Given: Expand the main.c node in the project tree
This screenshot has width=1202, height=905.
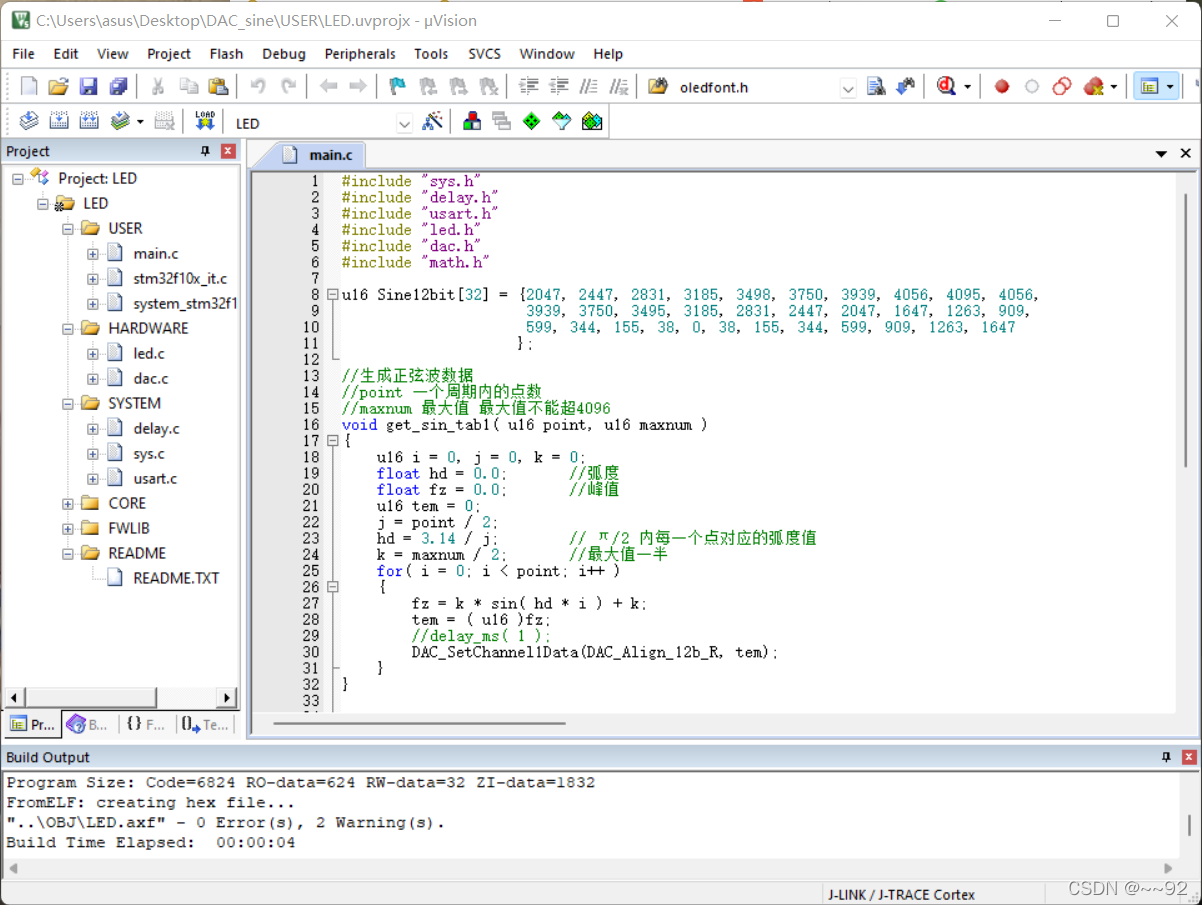Looking at the screenshot, I should [93, 253].
